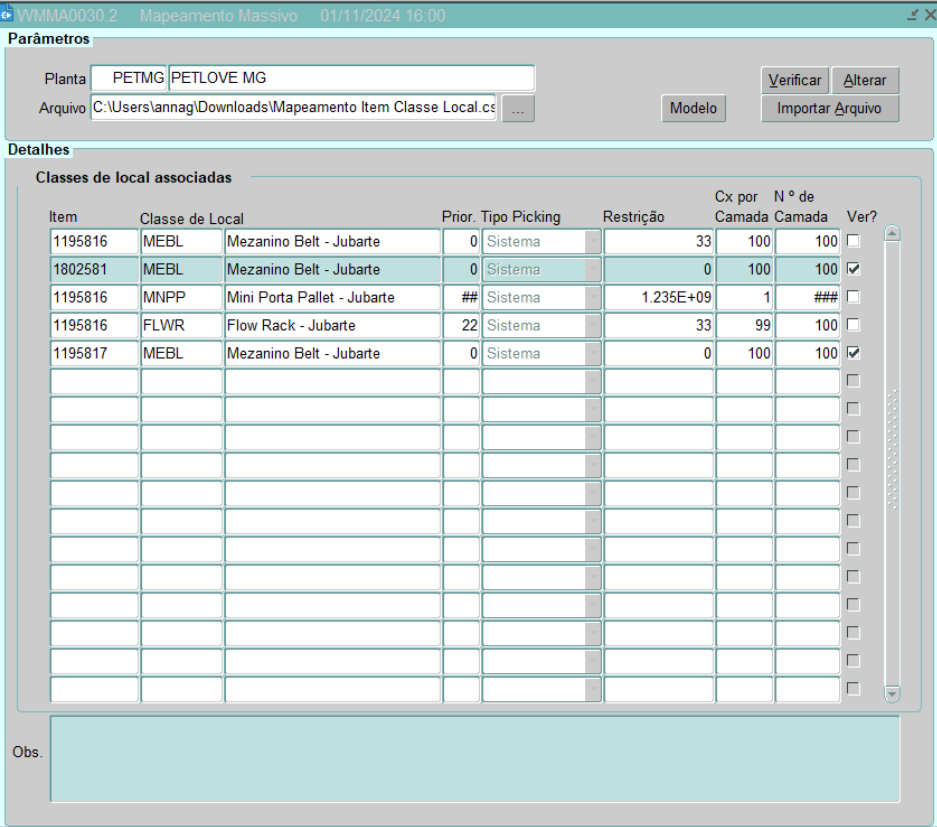Click the Obs. notes text area
This screenshot has height=827, width=937.
pyautogui.click(x=474, y=759)
